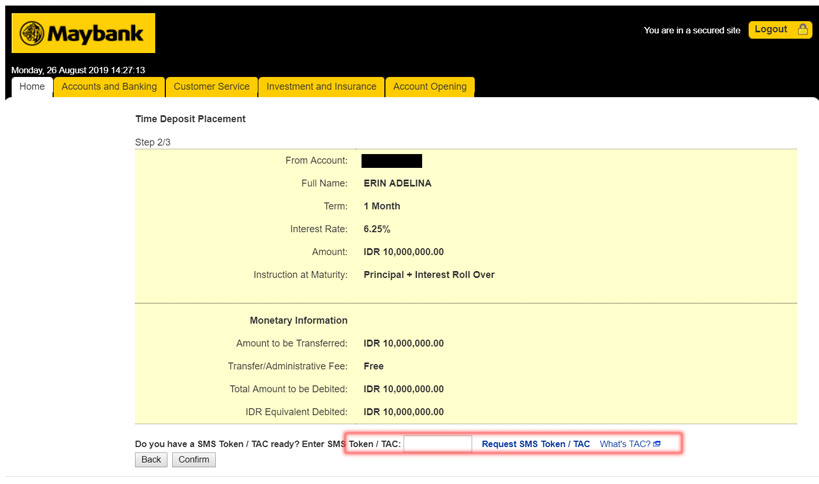This screenshot has height=484, width=819.
Task: Click the padlock icon beside Logout
Action: (x=803, y=29)
